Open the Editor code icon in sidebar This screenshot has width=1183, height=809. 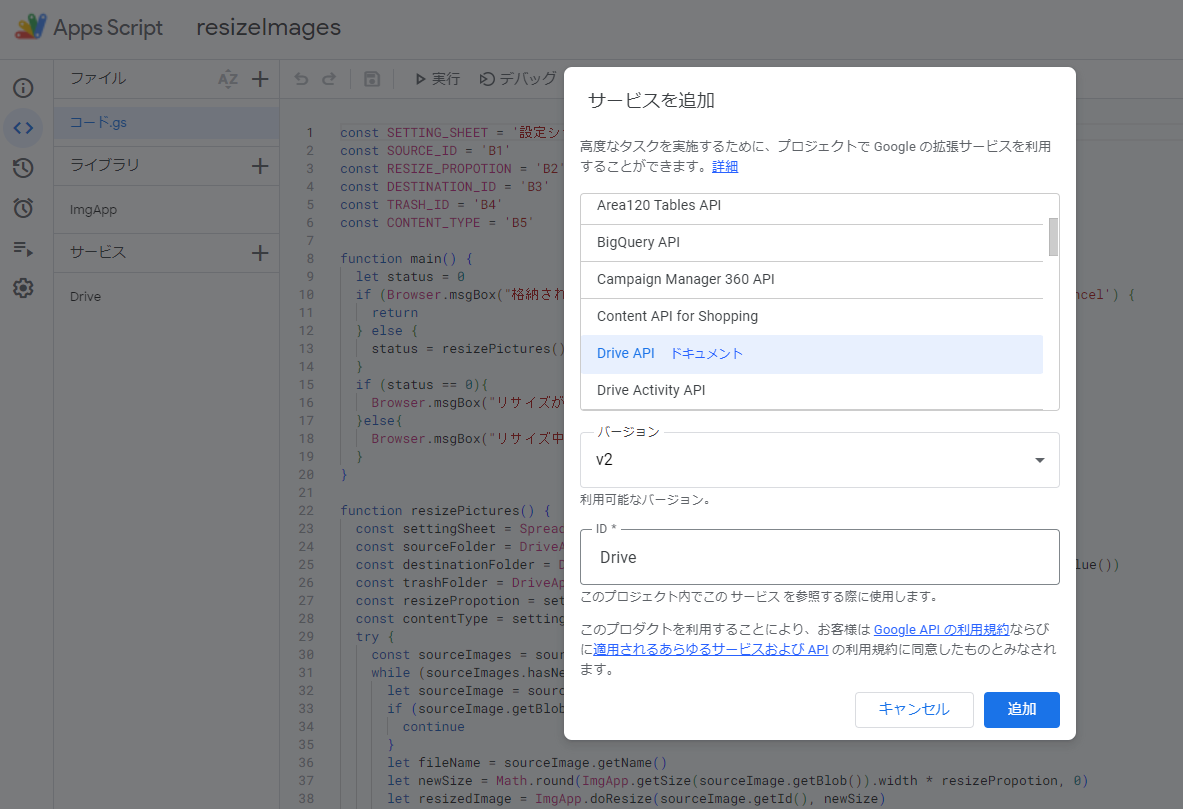click(x=23, y=128)
